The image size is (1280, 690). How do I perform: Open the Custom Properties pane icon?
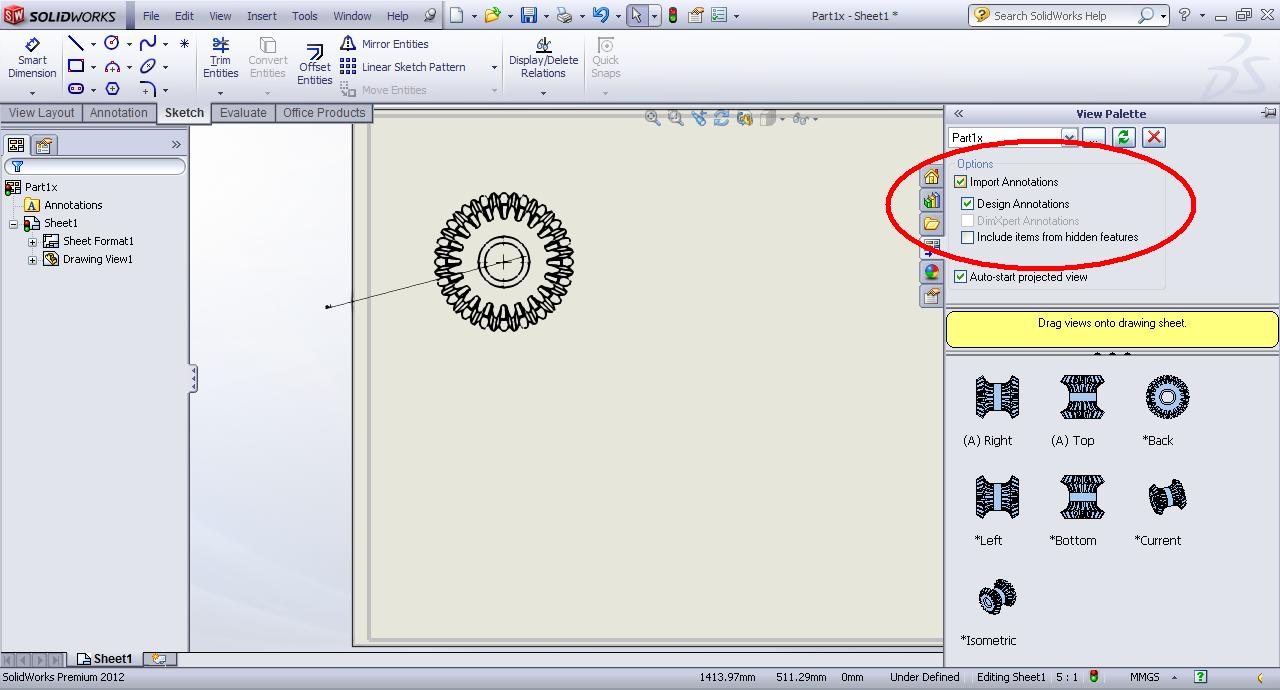(x=931, y=296)
